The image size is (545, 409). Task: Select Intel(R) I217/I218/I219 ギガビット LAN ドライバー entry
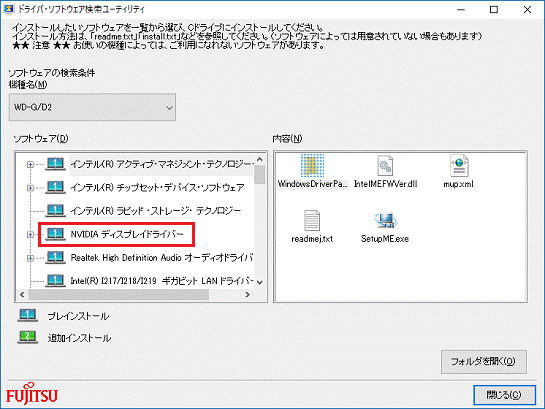click(162, 281)
